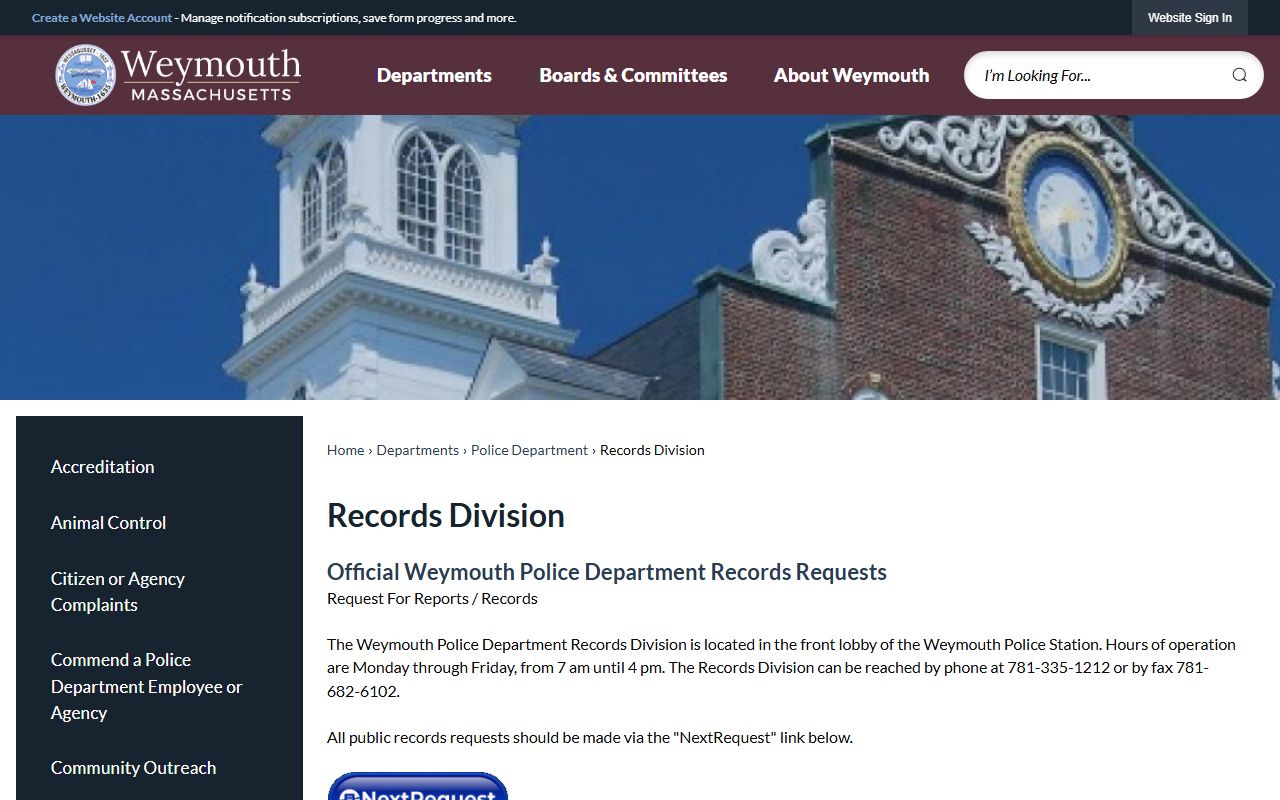Viewport: 1280px width, 800px height.
Task: Click the search magnifier icon
Action: (1239, 75)
